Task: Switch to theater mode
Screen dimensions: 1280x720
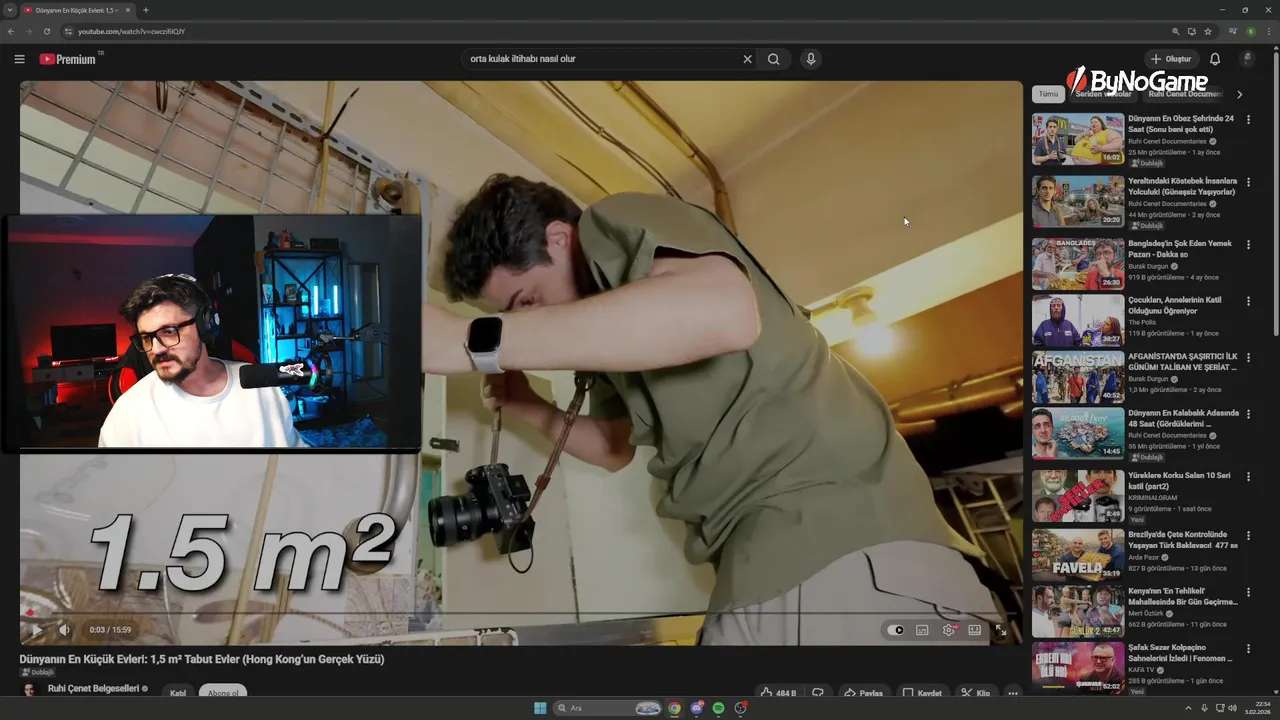Action: pyautogui.click(x=975, y=630)
